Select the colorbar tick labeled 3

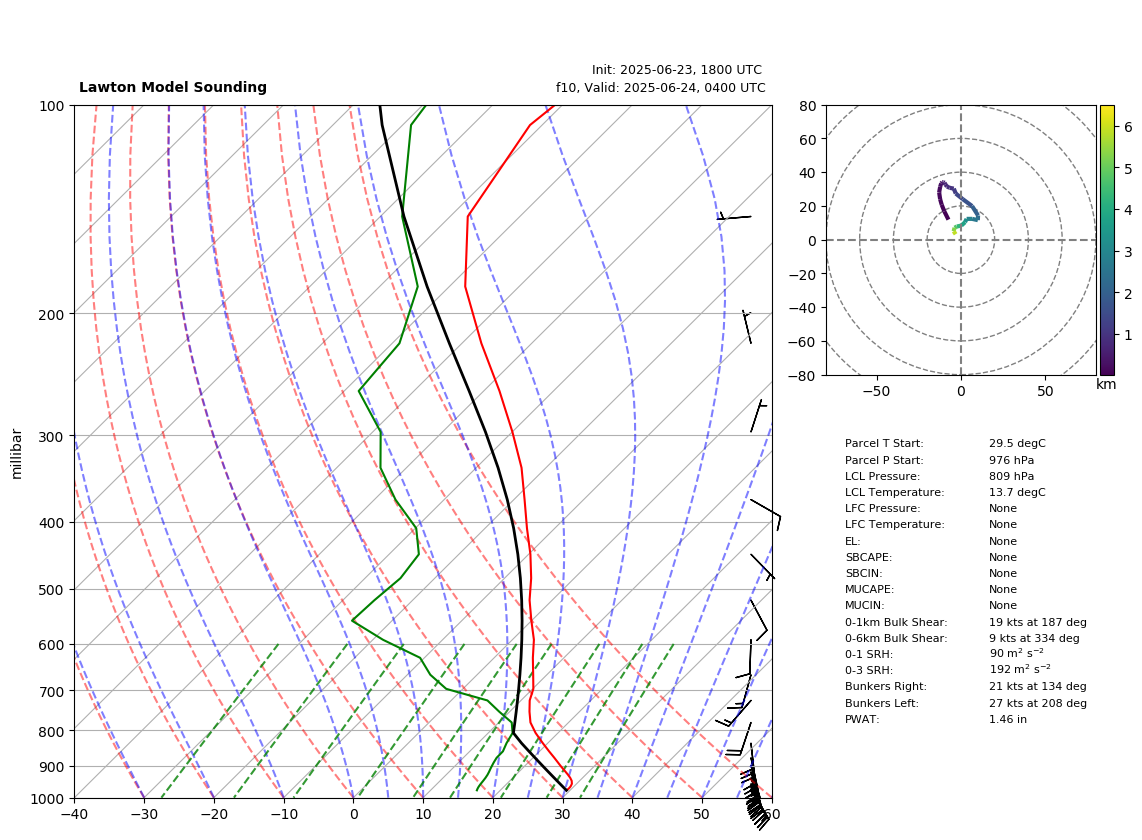pos(1128,252)
